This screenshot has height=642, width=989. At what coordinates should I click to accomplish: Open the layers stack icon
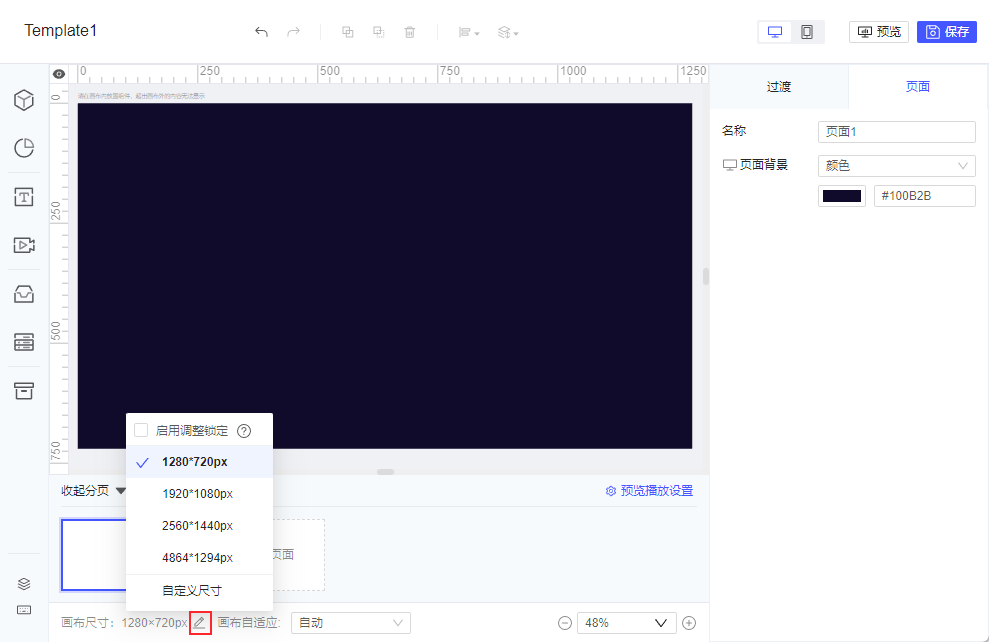click(x=24, y=583)
